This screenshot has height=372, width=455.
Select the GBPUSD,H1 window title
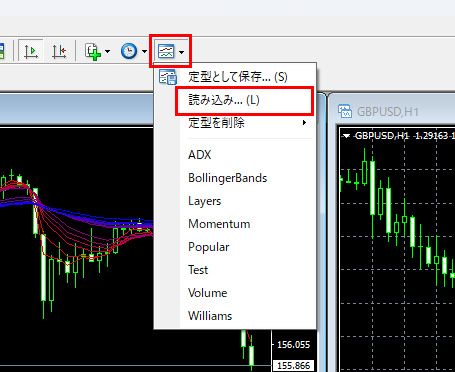click(x=388, y=112)
